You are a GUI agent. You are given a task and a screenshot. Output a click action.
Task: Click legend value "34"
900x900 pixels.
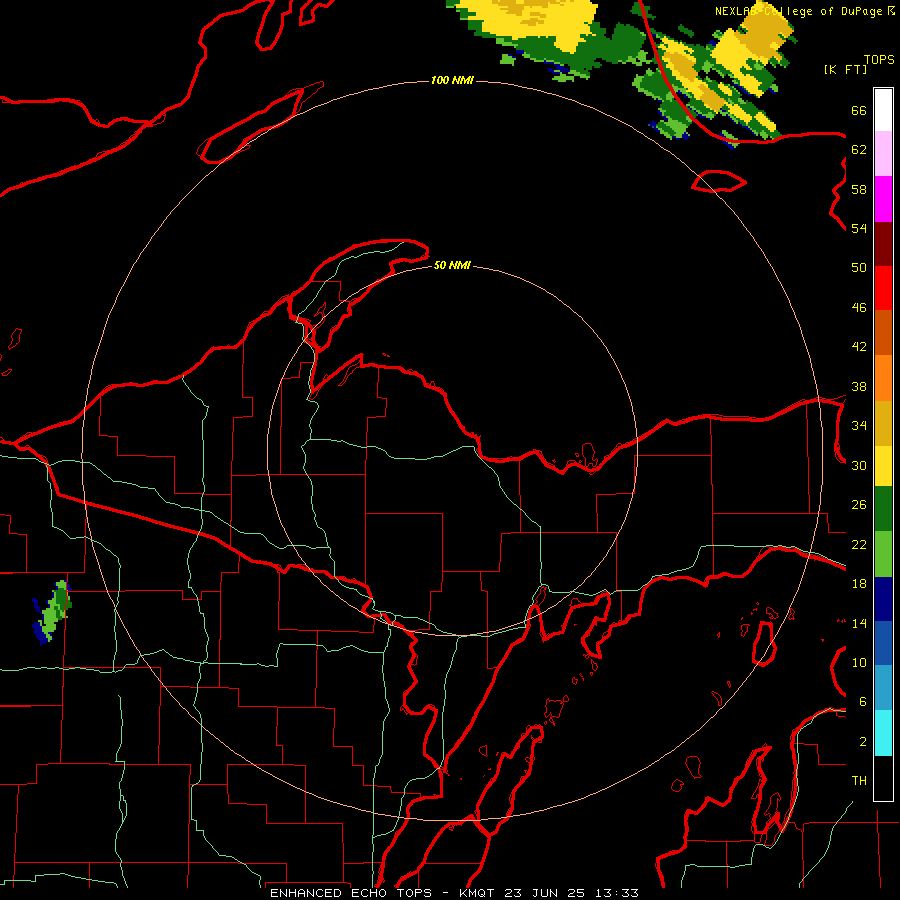pyautogui.click(x=859, y=426)
